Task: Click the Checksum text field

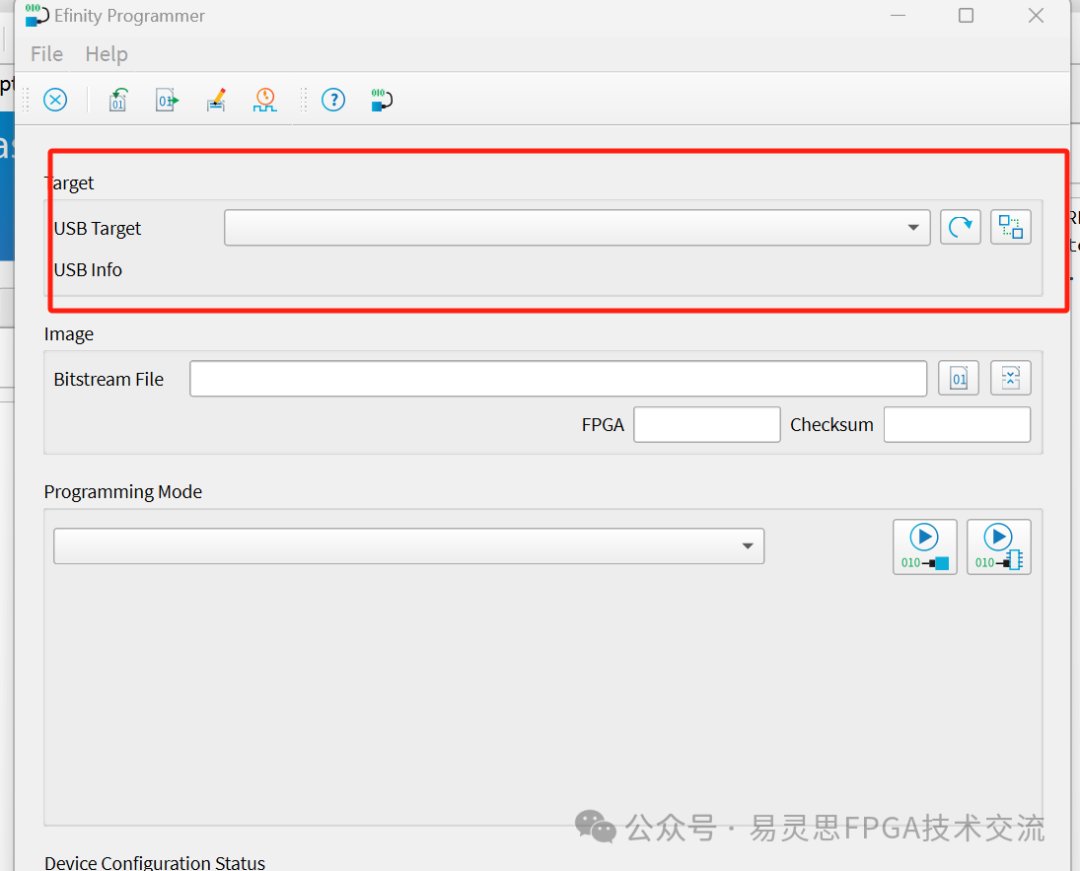Action: click(x=957, y=424)
